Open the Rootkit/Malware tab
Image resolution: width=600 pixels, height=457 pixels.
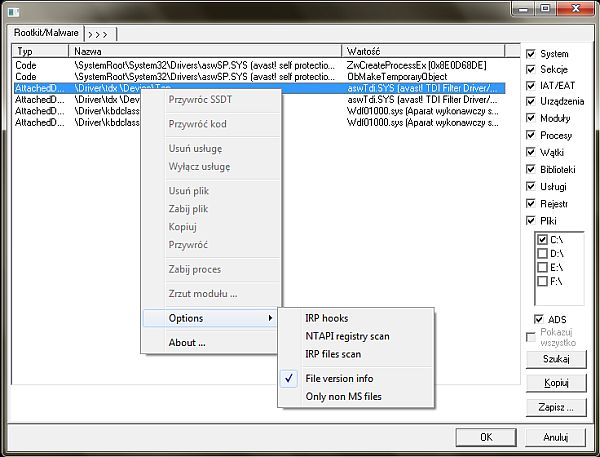[46, 33]
